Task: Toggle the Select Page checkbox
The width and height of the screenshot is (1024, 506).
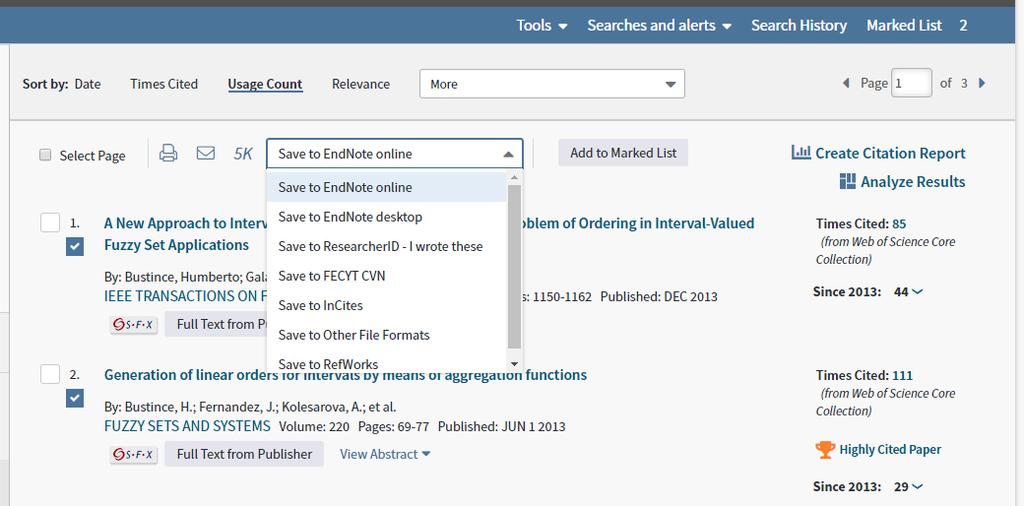Action: pyautogui.click(x=45, y=155)
